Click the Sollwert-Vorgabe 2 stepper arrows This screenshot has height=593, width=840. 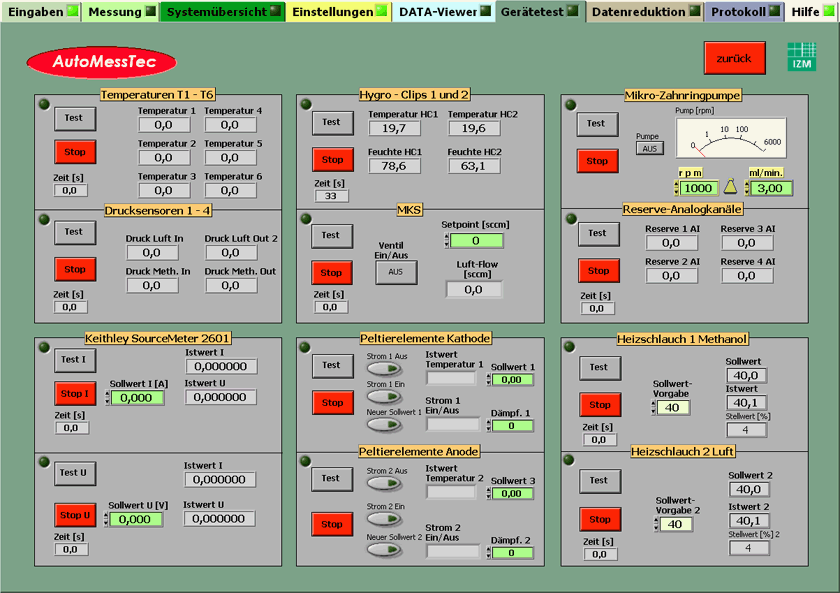(656, 524)
